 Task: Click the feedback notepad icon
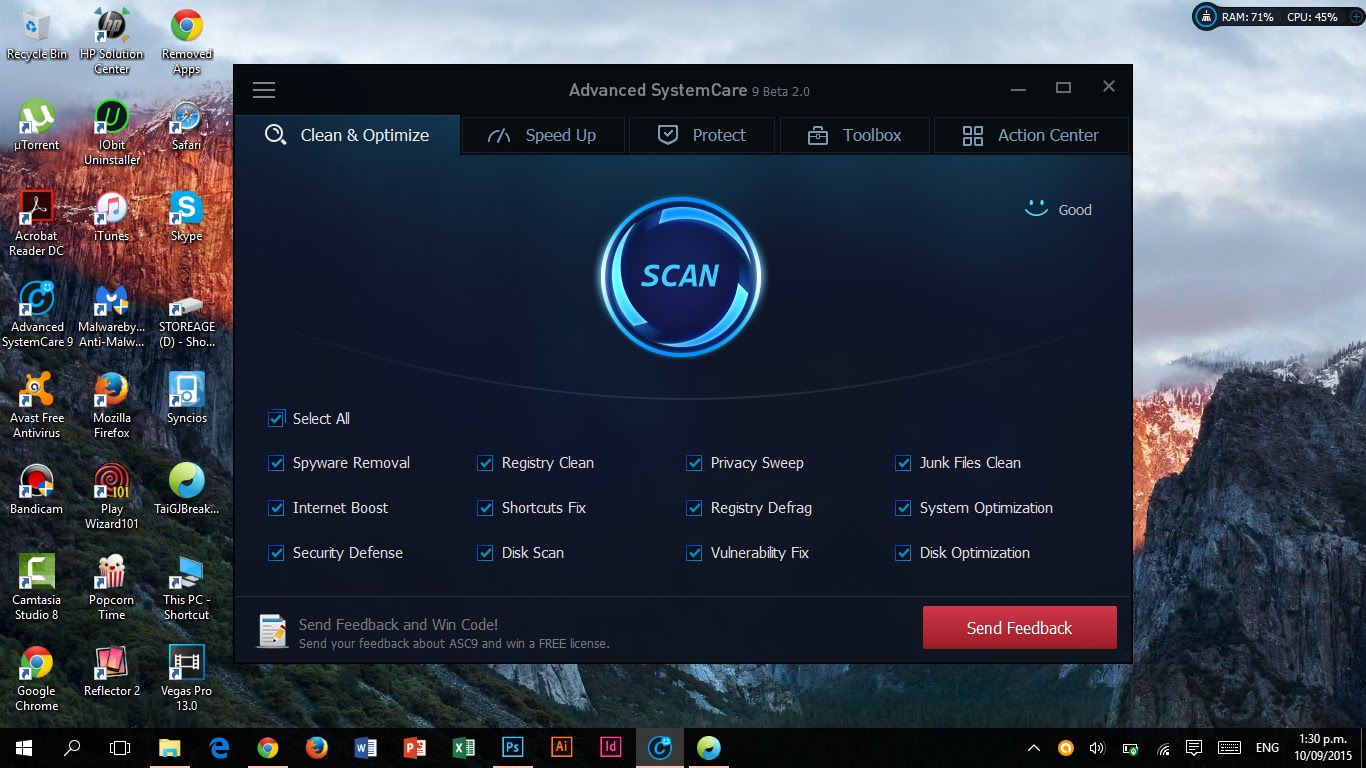(x=272, y=630)
